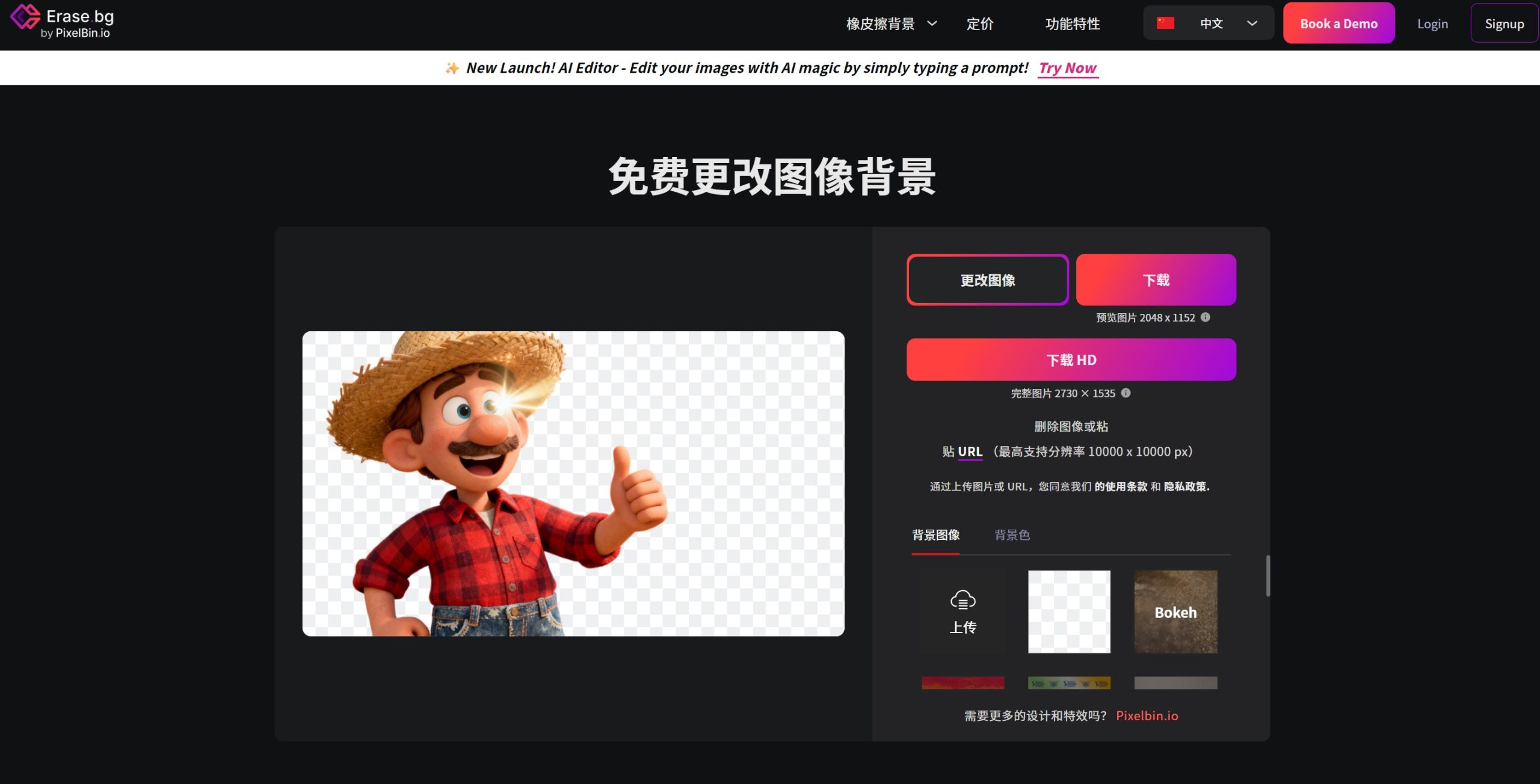Click the 下载 HD button
1540x784 pixels.
[1071, 360]
